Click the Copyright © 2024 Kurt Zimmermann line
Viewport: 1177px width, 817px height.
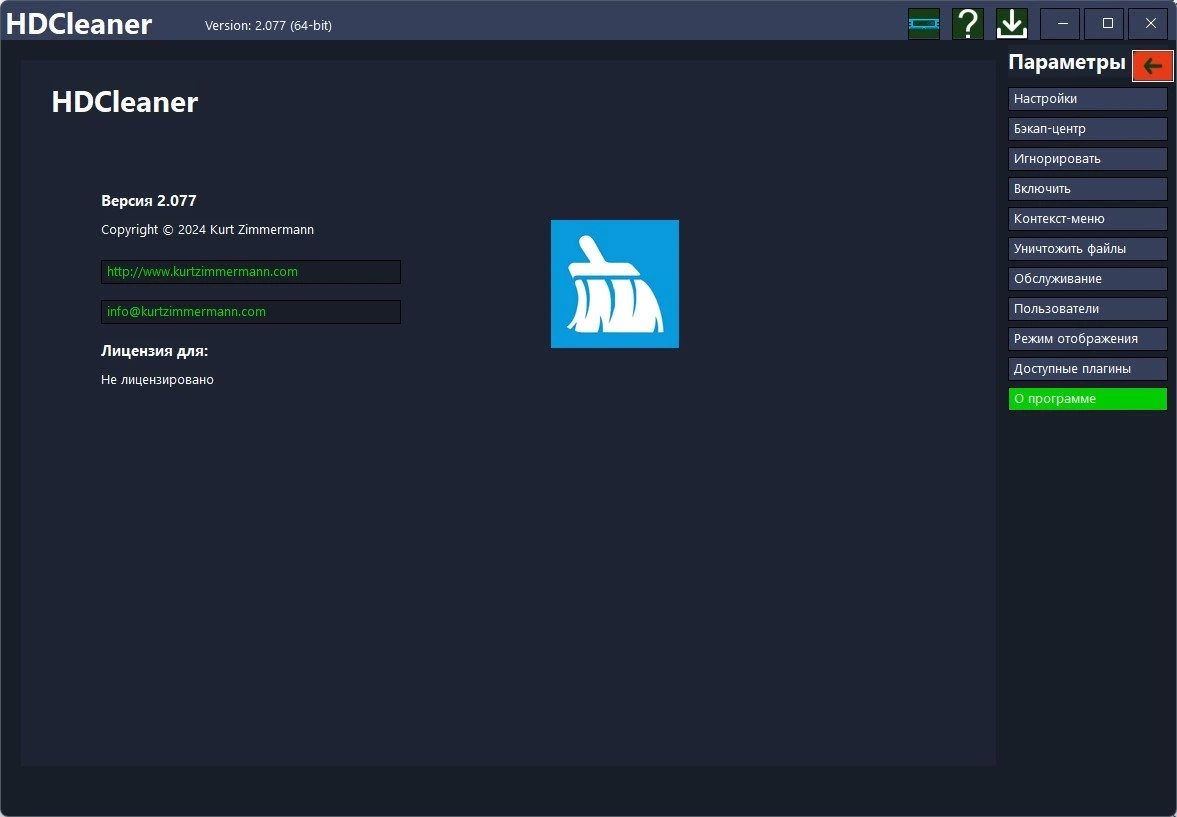[208, 230]
